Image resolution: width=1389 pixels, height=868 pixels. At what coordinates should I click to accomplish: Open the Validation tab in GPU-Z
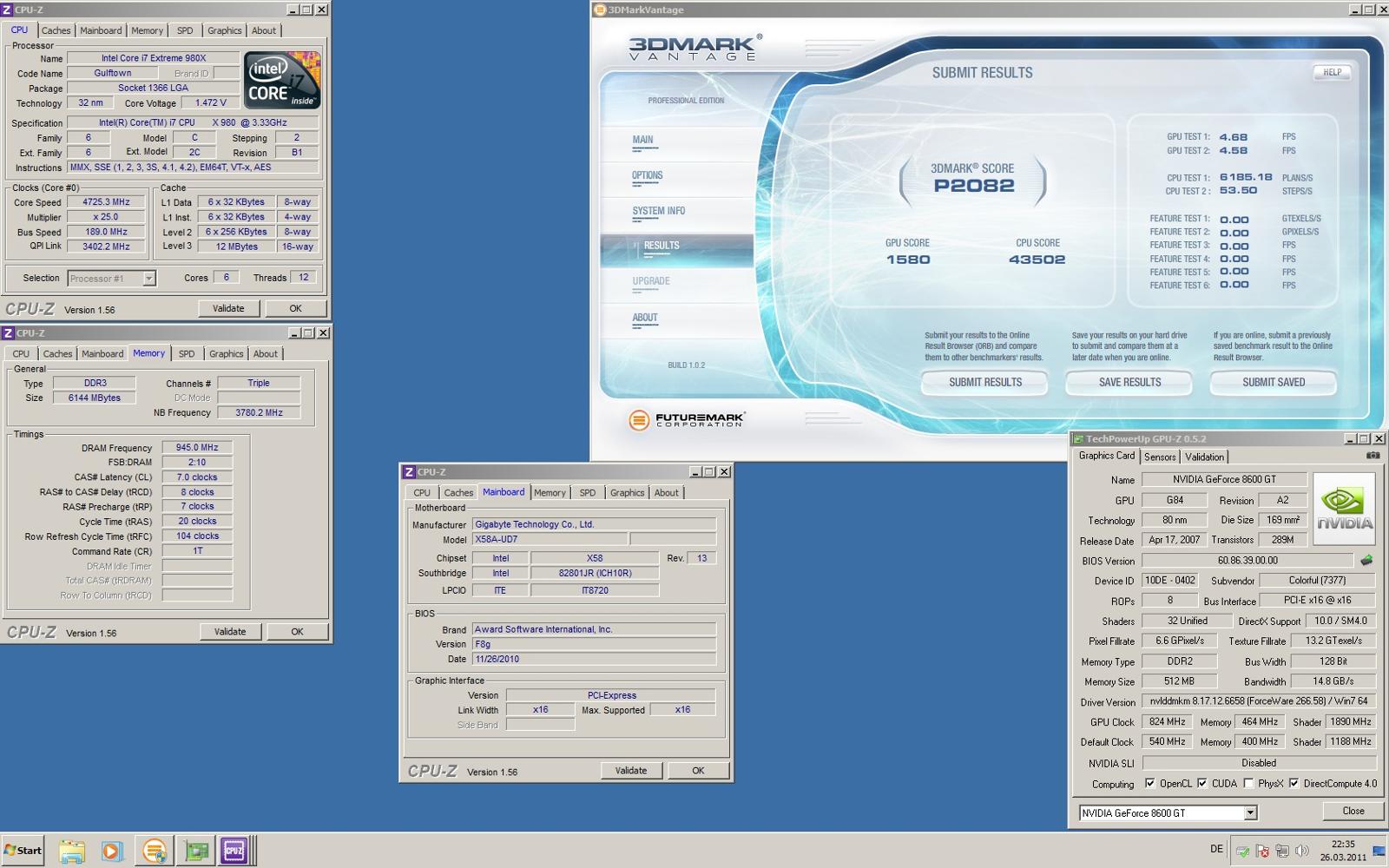(1204, 457)
